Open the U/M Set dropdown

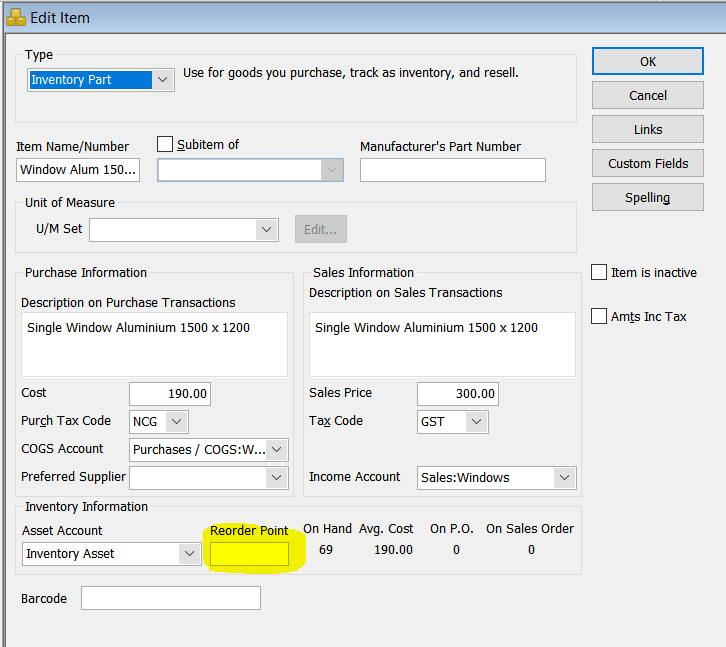point(184,230)
